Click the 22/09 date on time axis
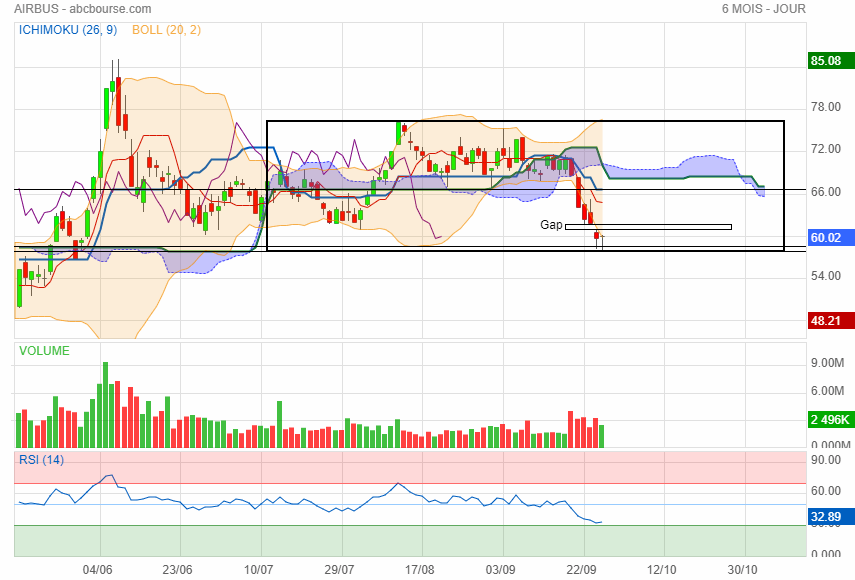Viewport: 855px width, 580px height. [x=581, y=570]
